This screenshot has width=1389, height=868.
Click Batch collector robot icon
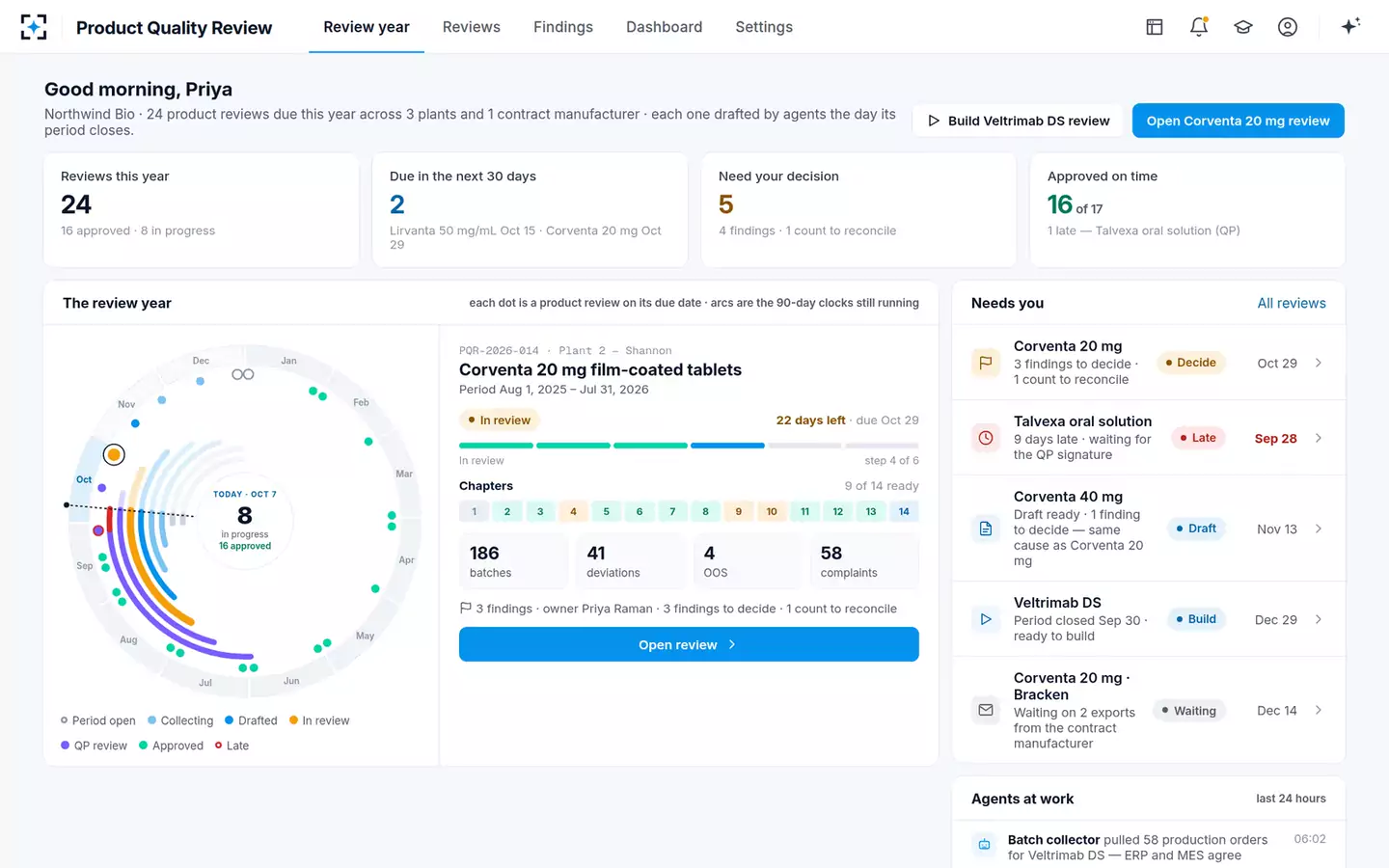[984, 845]
